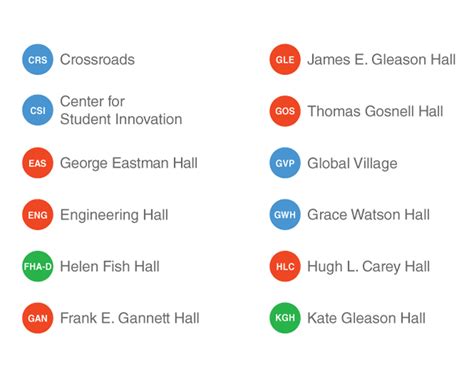Open Frank E. Gannett Hall label
The width and height of the screenshot is (474, 379).
[130, 318]
